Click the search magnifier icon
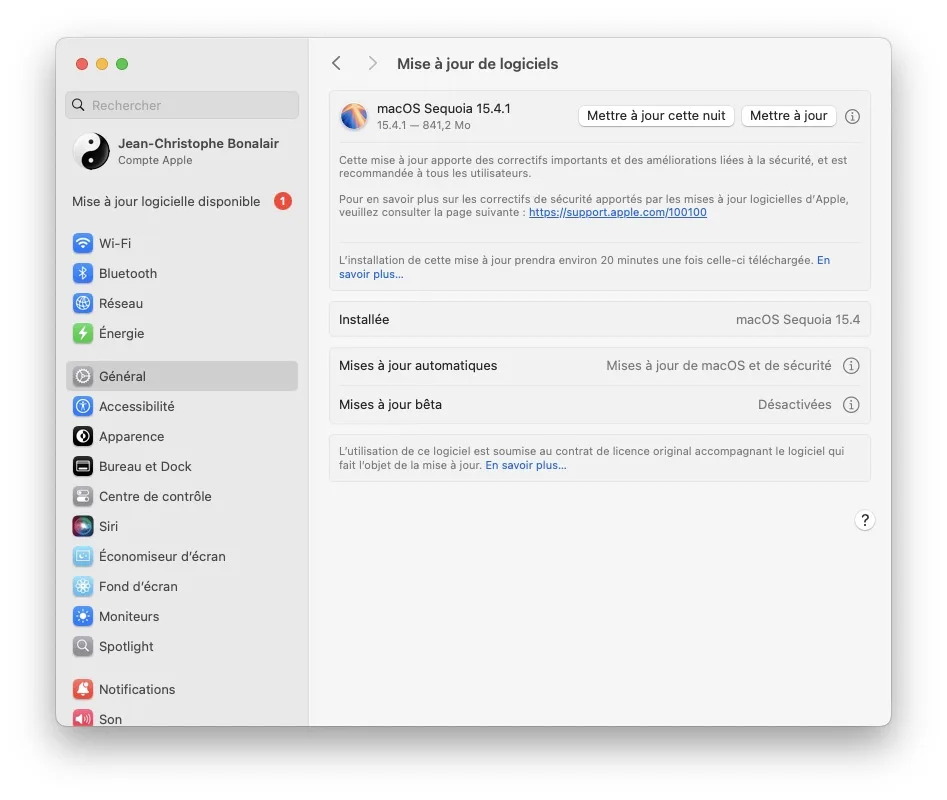Screen dimensions: 947x800 [x=79, y=105]
